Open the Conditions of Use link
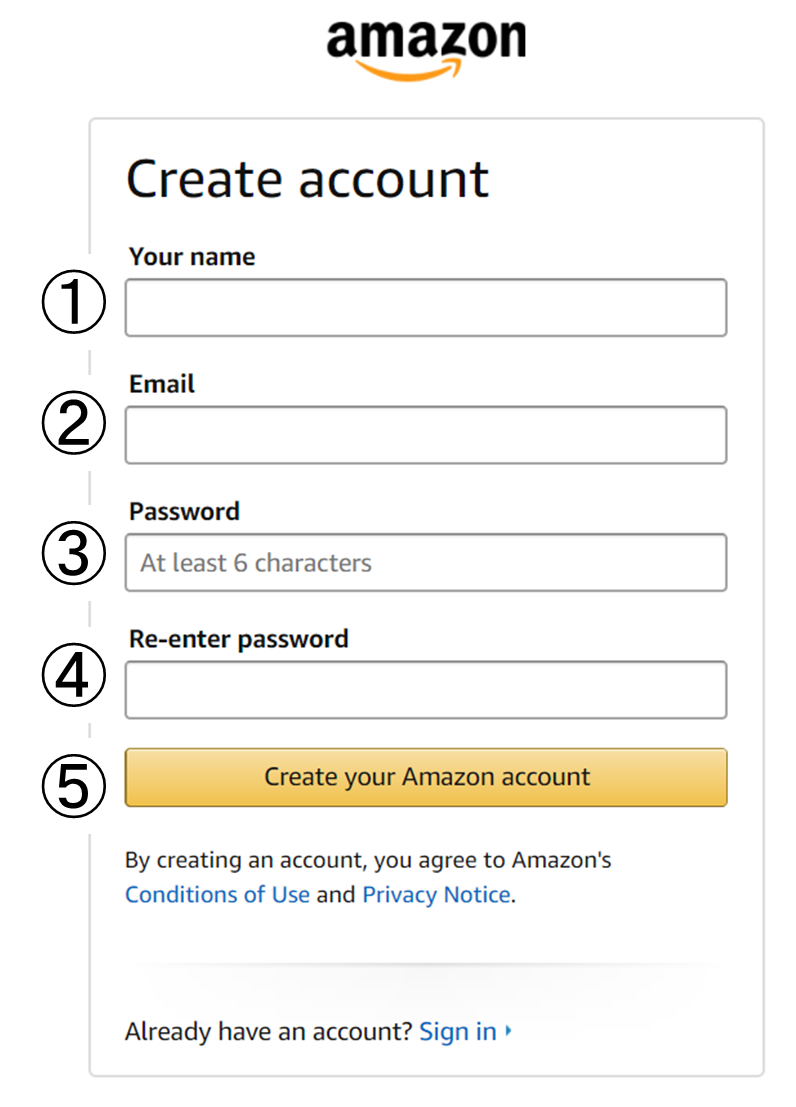Image resolution: width=796 pixels, height=1107 pixels. tap(218, 894)
